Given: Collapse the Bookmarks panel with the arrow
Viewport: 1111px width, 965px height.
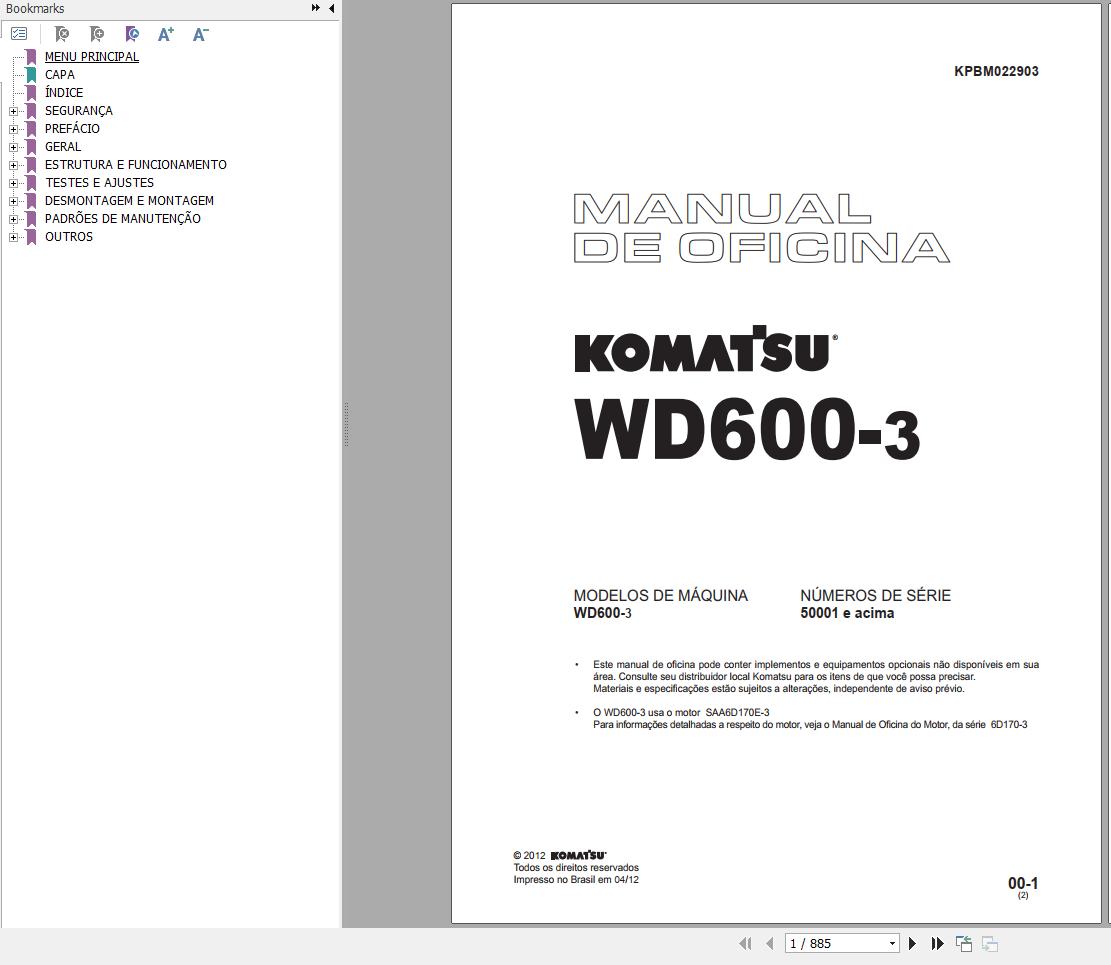Looking at the screenshot, I should (x=331, y=8).
